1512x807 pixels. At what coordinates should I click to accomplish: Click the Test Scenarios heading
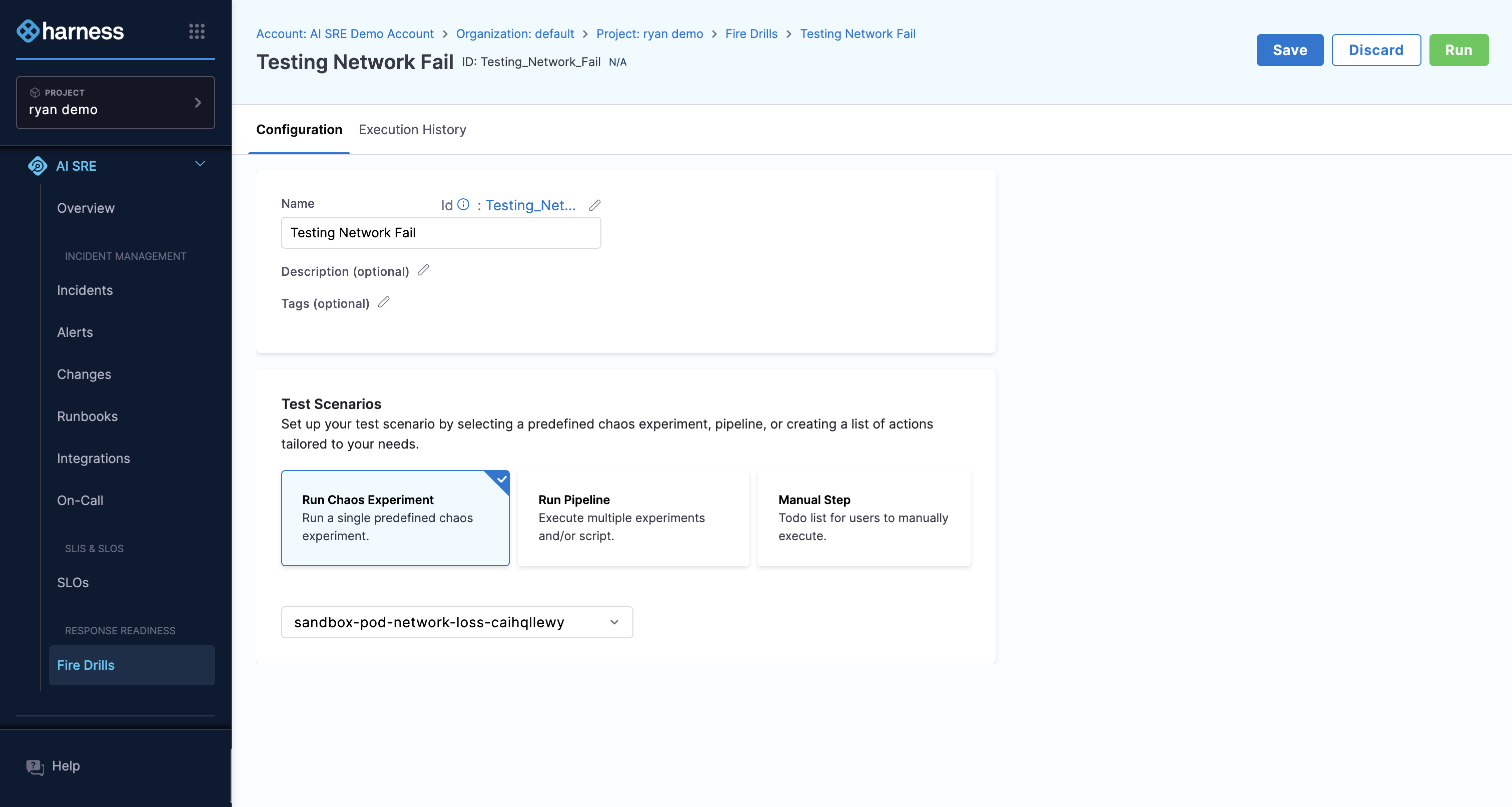[331, 403]
